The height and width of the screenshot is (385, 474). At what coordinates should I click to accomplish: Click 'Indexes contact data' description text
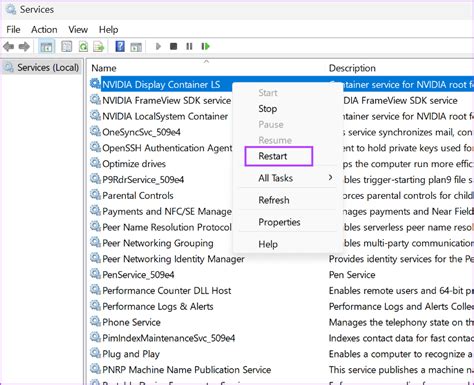pos(401,338)
